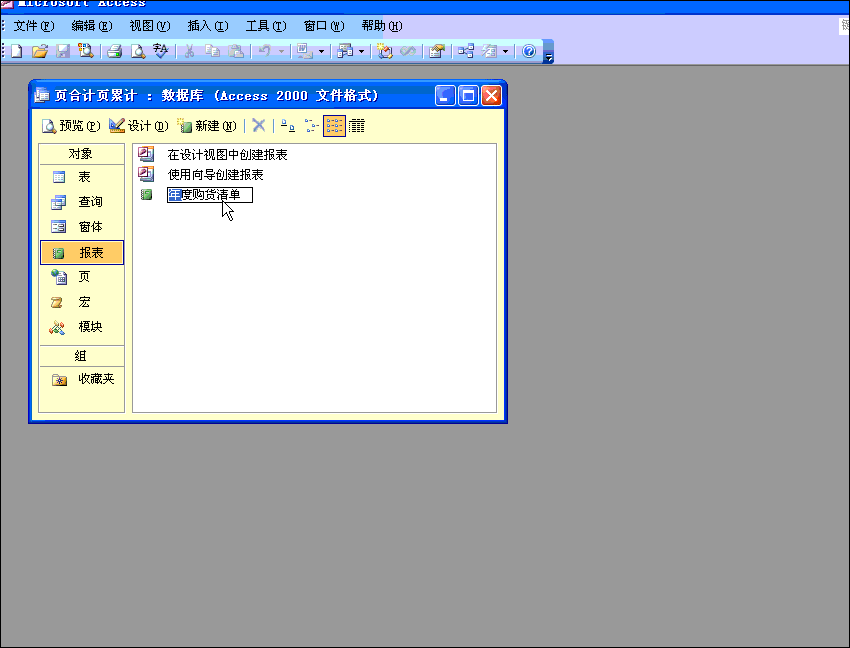Image resolution: width=850 pixels, height=648 pixels.
Task: Click the 年度购货清单 report icon
Action: (146, 195)
